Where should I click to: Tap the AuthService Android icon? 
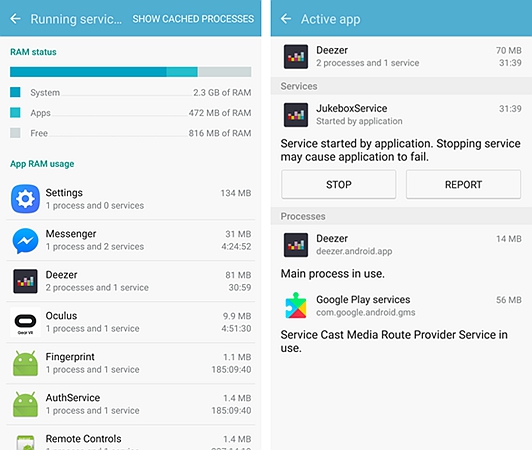(x=25, y=404)
